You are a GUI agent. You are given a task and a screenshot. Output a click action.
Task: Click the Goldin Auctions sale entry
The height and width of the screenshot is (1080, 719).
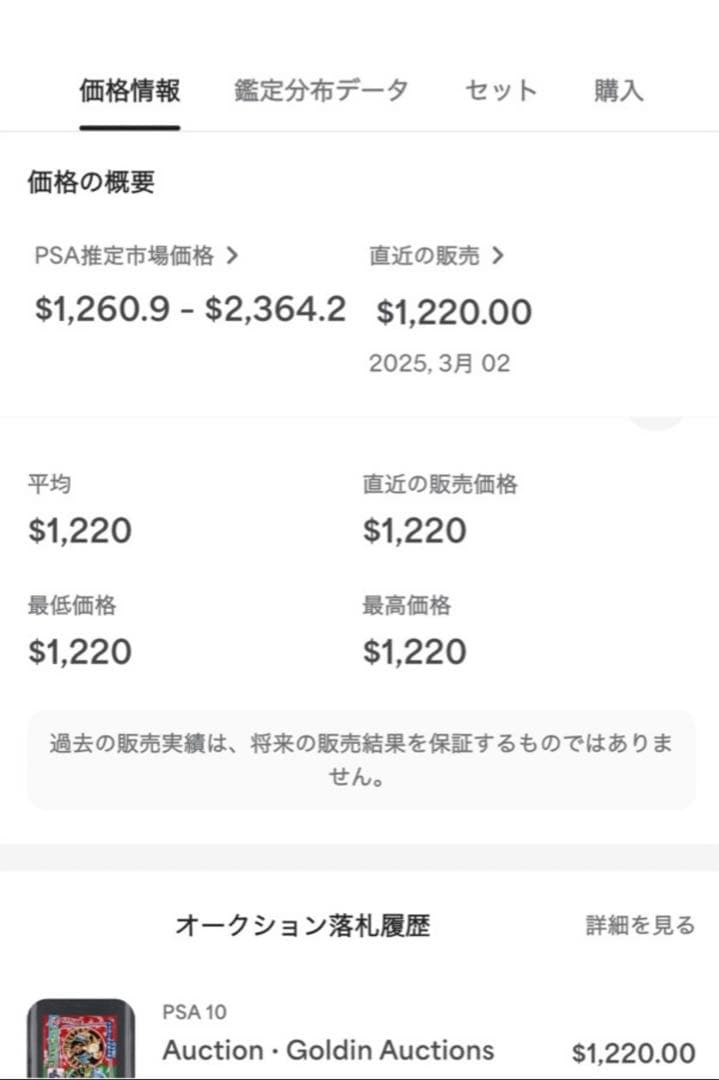327,1051
